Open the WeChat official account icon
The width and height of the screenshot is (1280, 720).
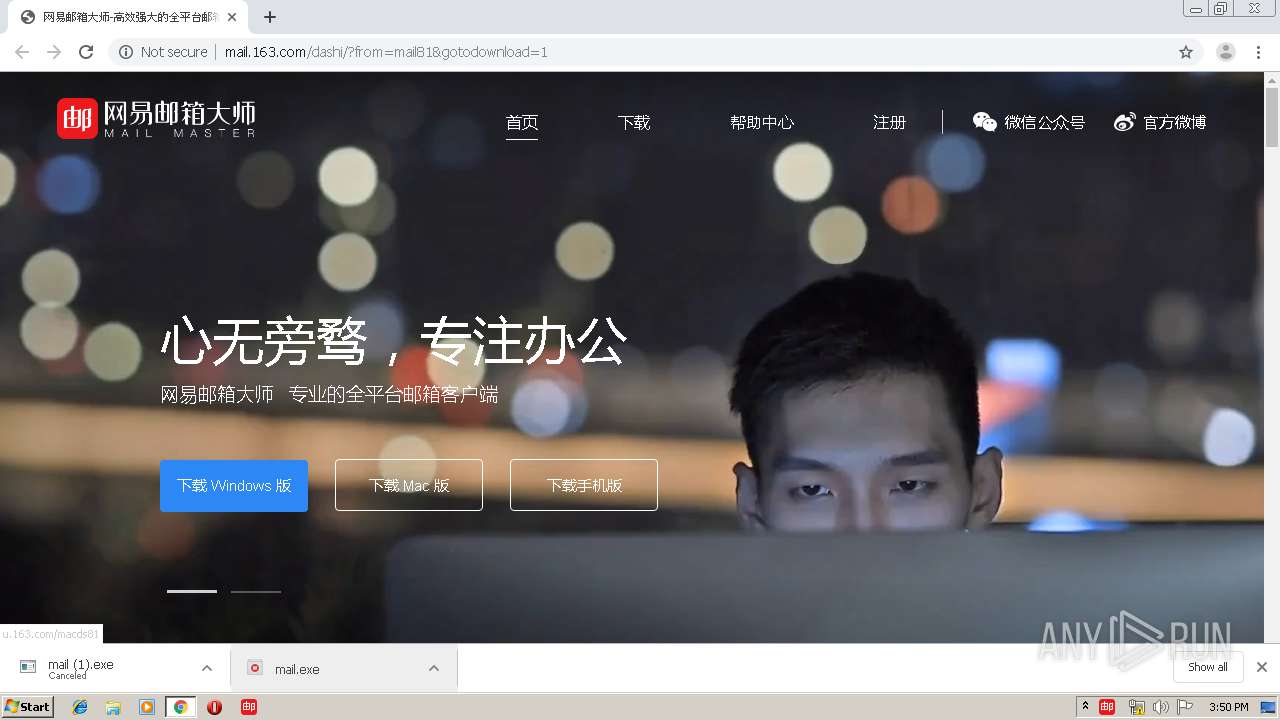(x=985, y=122)
